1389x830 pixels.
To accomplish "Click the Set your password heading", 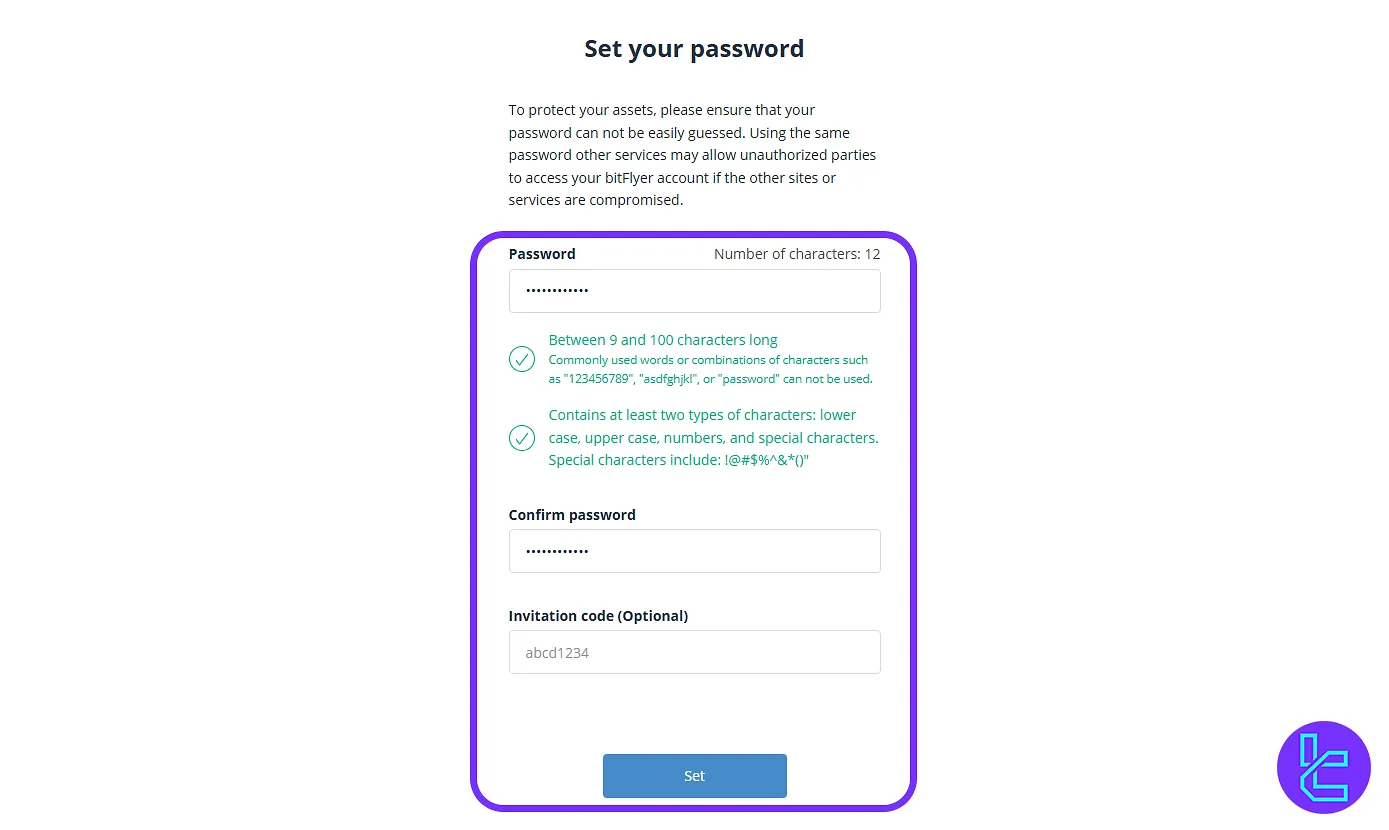I will click(694, 48).
